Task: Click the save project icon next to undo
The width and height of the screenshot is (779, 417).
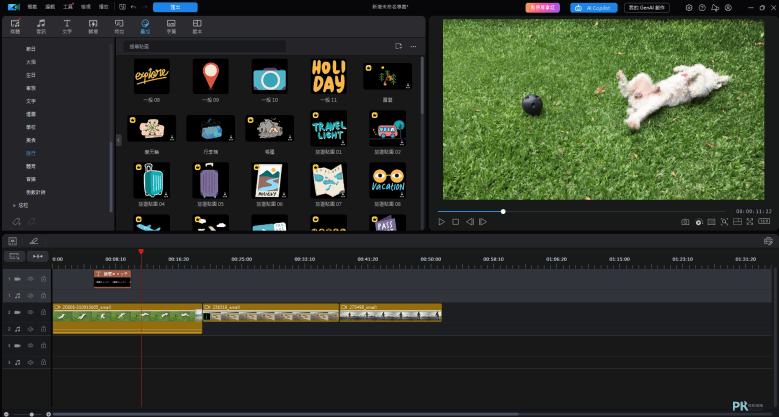Action: tap(122, 7)
